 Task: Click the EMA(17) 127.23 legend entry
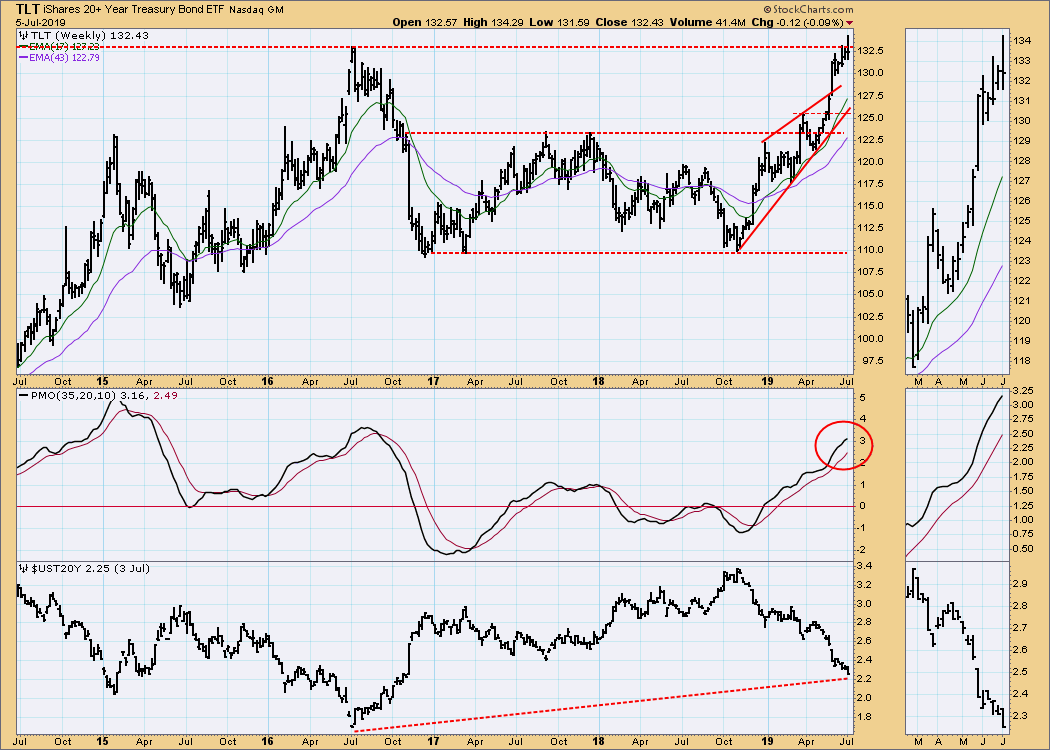click(x=64, y=47)
